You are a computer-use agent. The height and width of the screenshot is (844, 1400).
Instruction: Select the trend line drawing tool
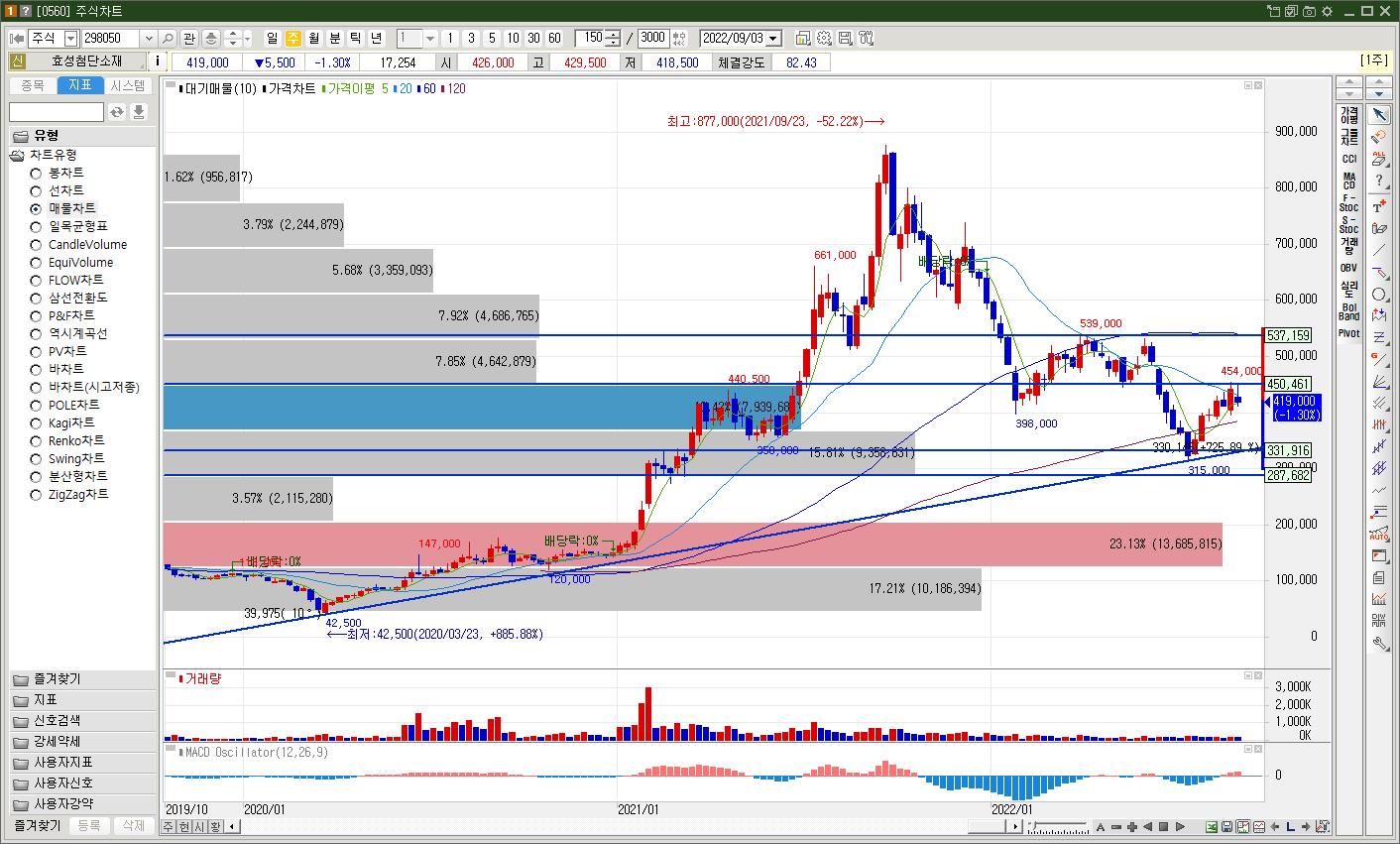coord(1379,250)
